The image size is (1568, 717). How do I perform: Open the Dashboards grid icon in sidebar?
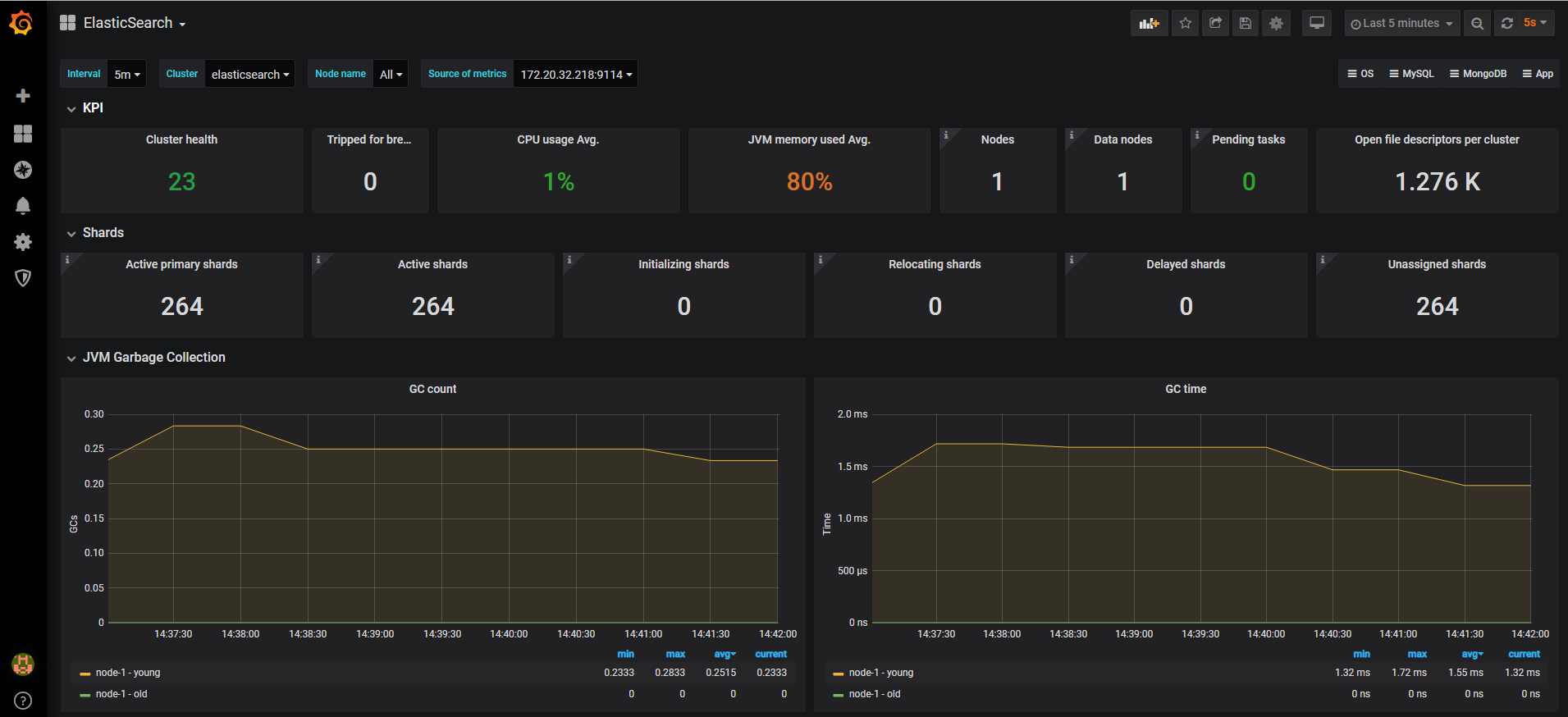point(23,134)
